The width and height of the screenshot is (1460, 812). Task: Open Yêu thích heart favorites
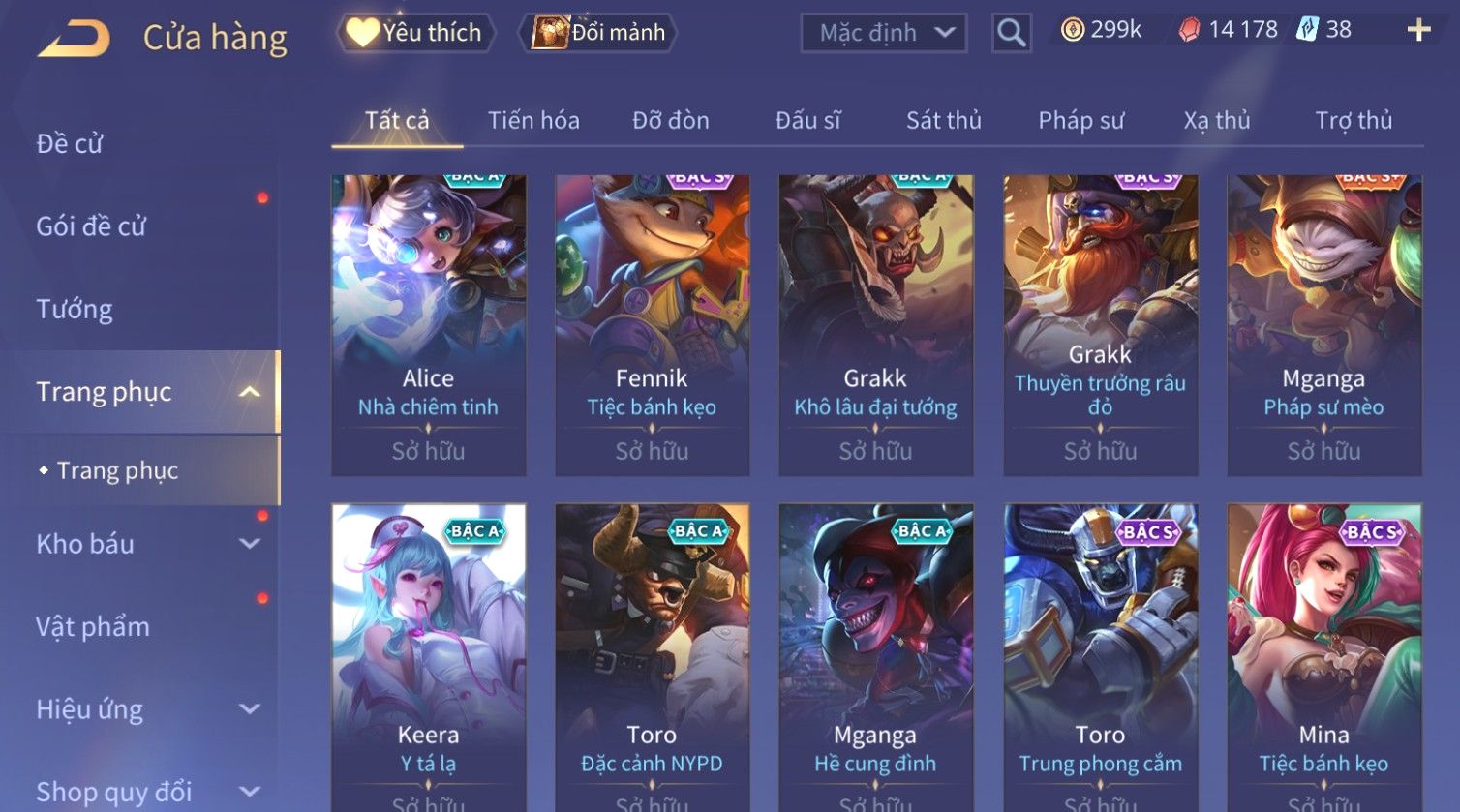click(415, 33)
